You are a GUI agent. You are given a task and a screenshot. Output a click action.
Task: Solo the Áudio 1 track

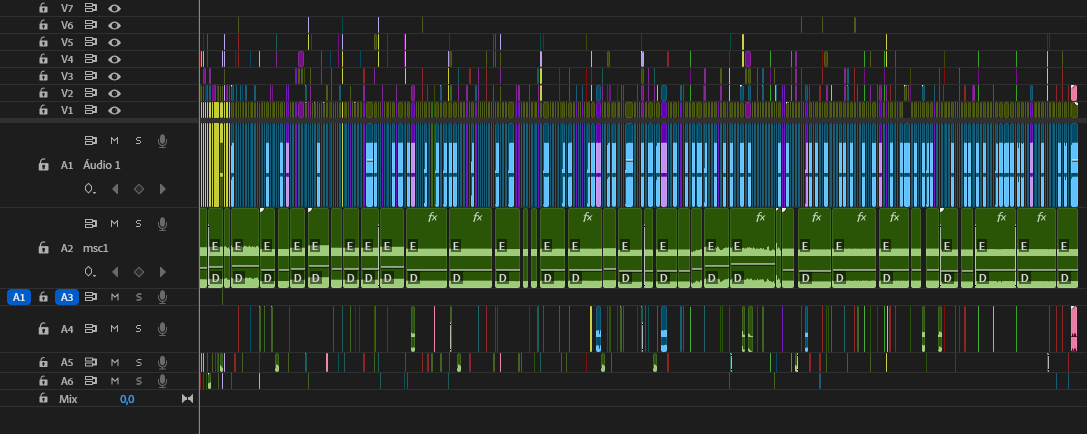[138, 141]
